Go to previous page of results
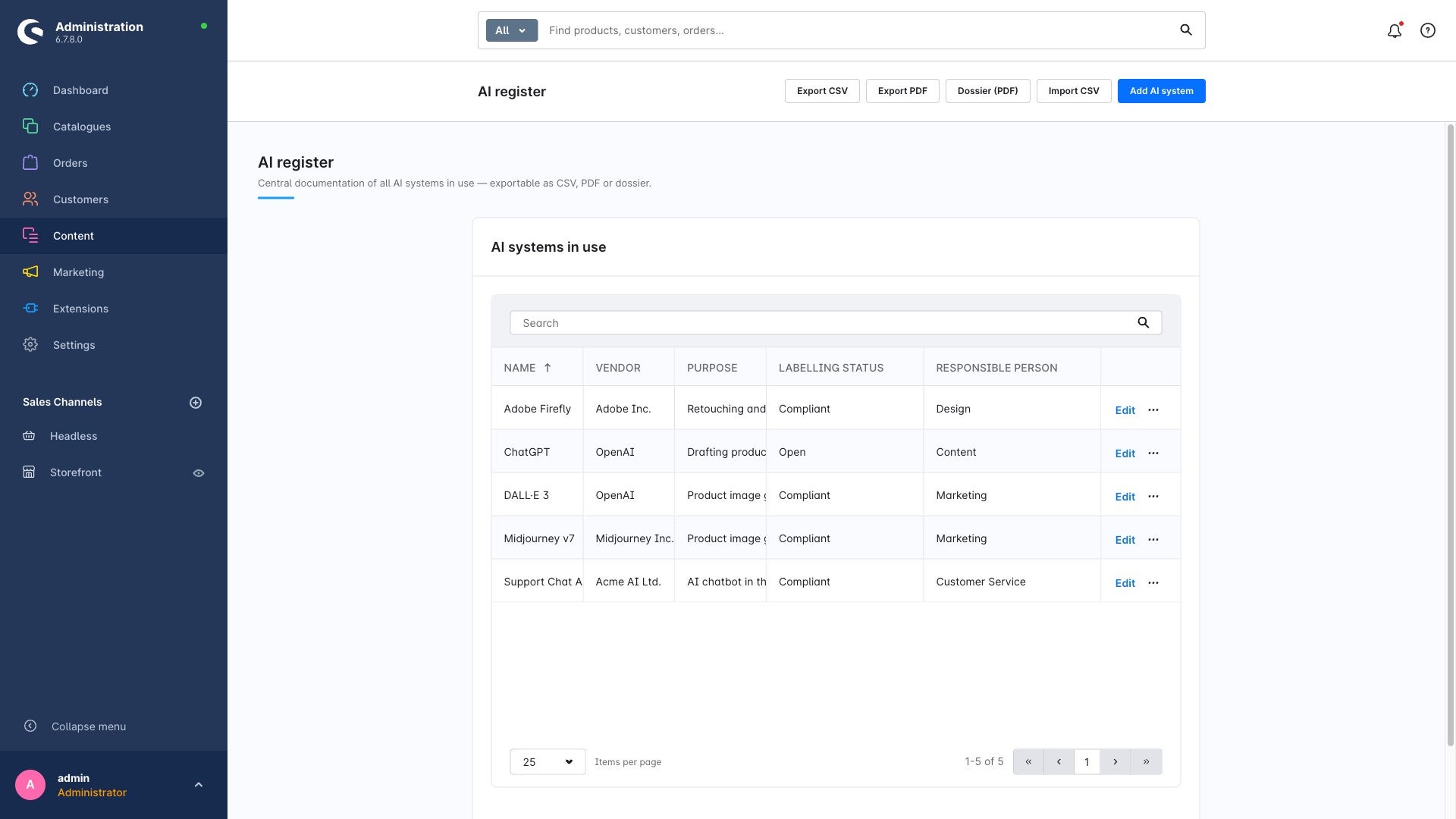Screen dimensions: 1456x819 coord(1059,762)
